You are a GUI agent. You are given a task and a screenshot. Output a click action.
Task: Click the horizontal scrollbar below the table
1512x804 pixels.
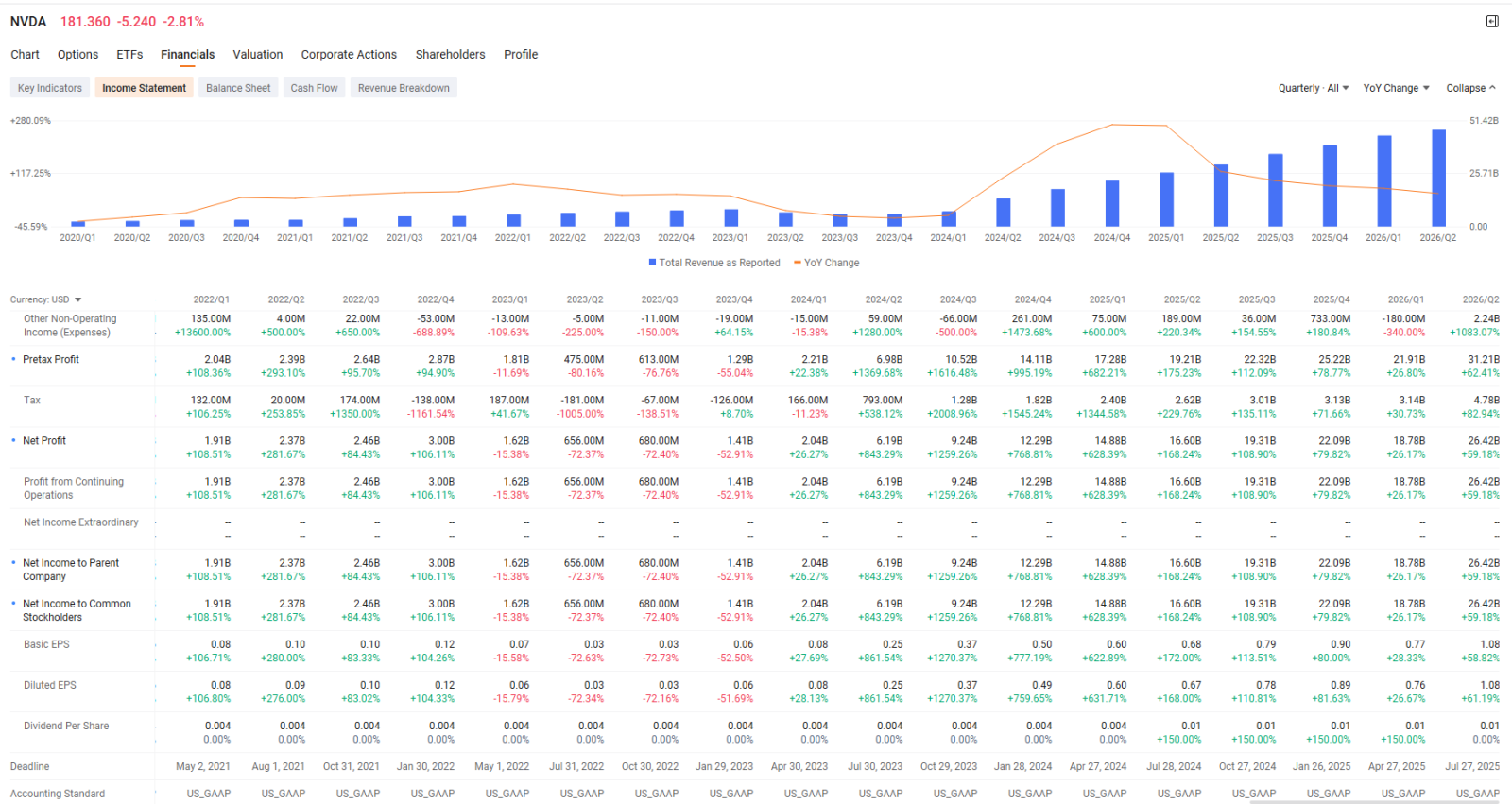1375,802
